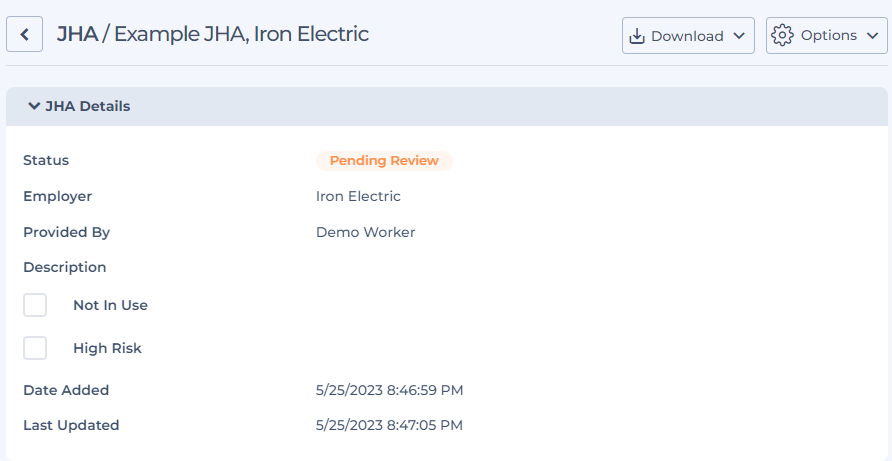The height and width of the screenshot is (461, 892).
Task: Open the Download dropdown arrow
Action: click(739, 36)
